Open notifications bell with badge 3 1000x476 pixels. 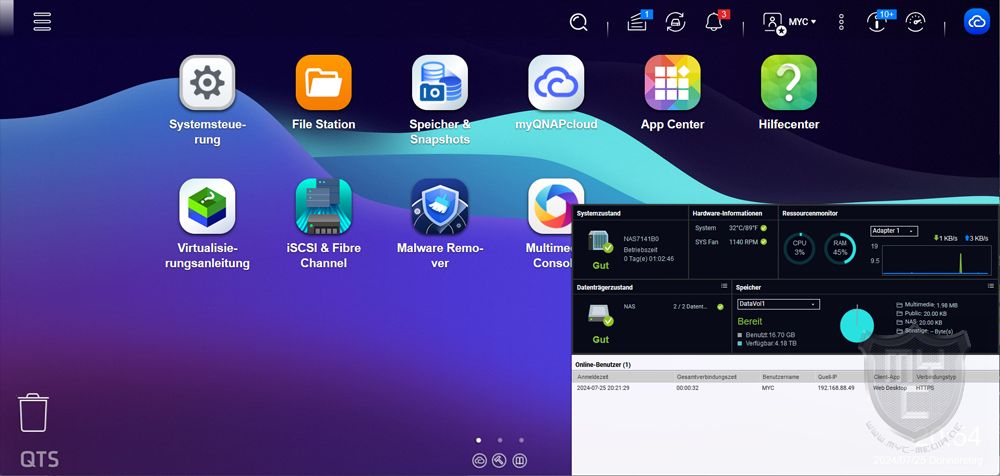(716, 22)
